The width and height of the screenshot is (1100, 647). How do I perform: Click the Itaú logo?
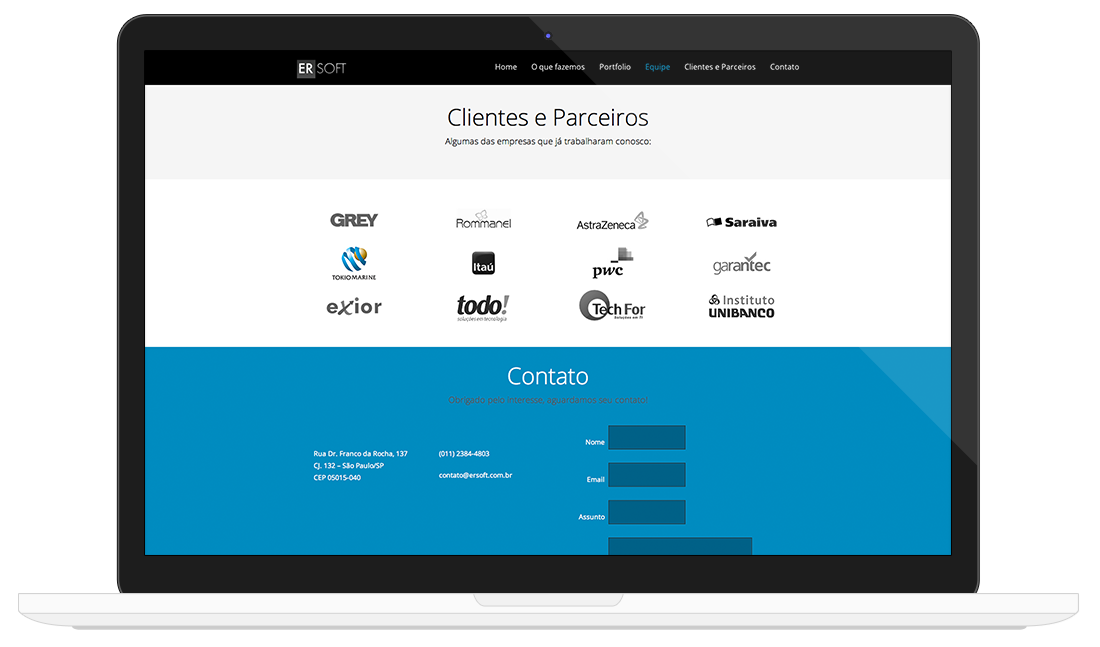483,263
